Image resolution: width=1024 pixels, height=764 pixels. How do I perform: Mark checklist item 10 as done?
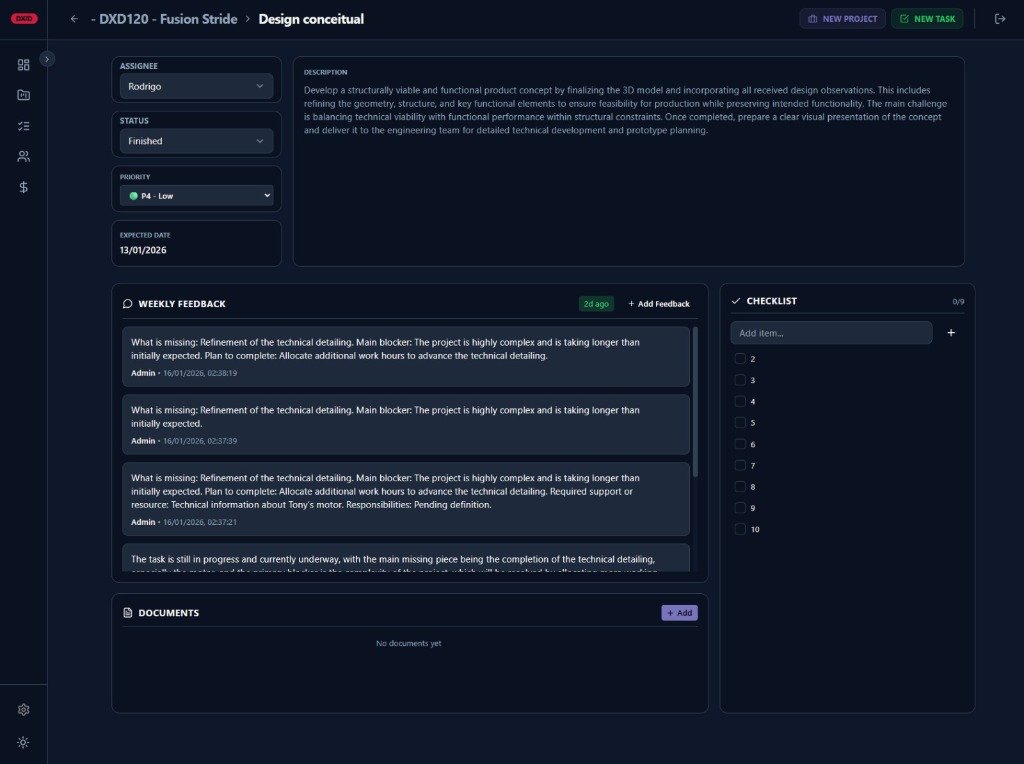[740, 529]
